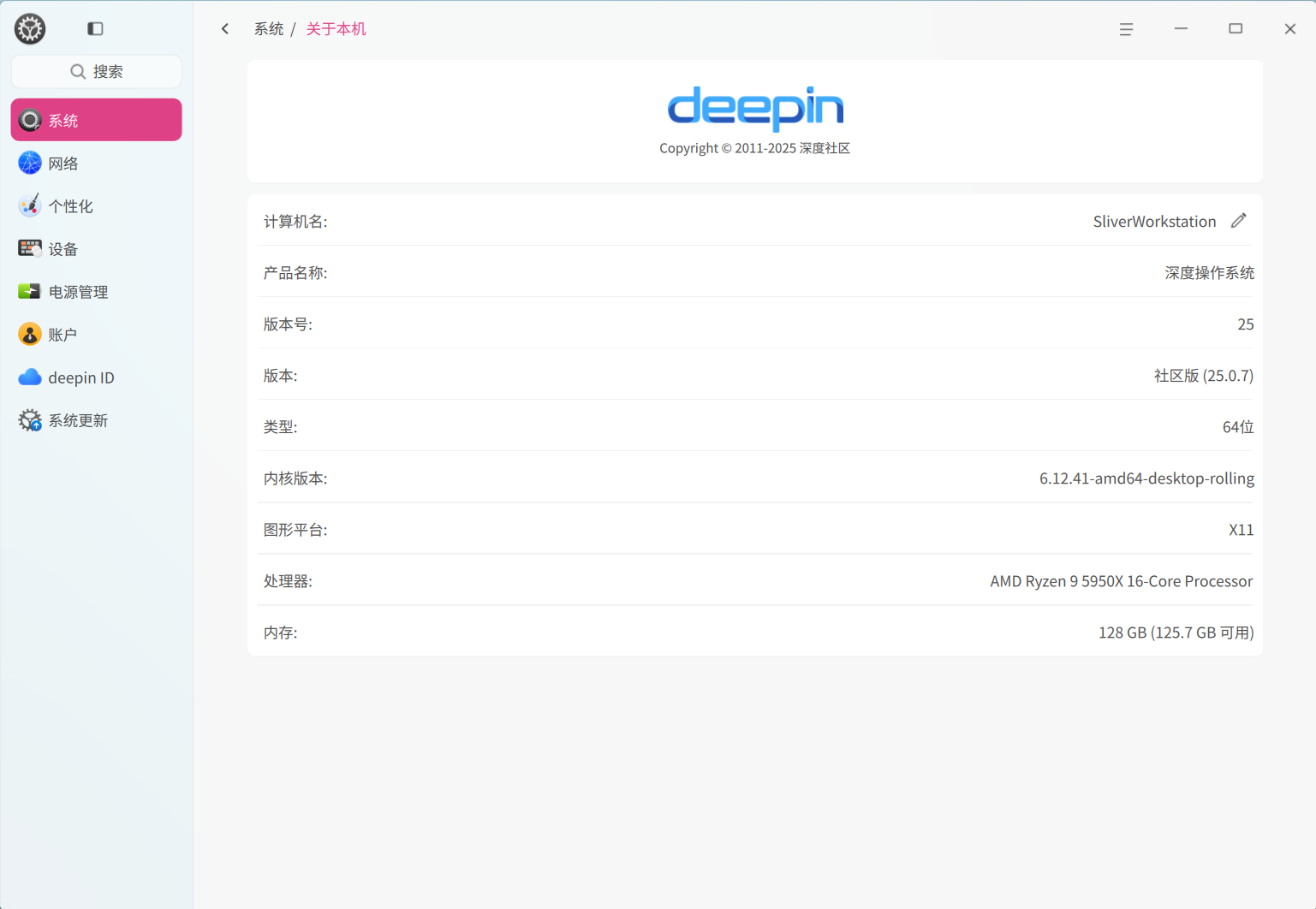The height and width of the screenshot is (909, 1316).
Task: Edit the computer name with pencil icon
Action: point(1238,221)
